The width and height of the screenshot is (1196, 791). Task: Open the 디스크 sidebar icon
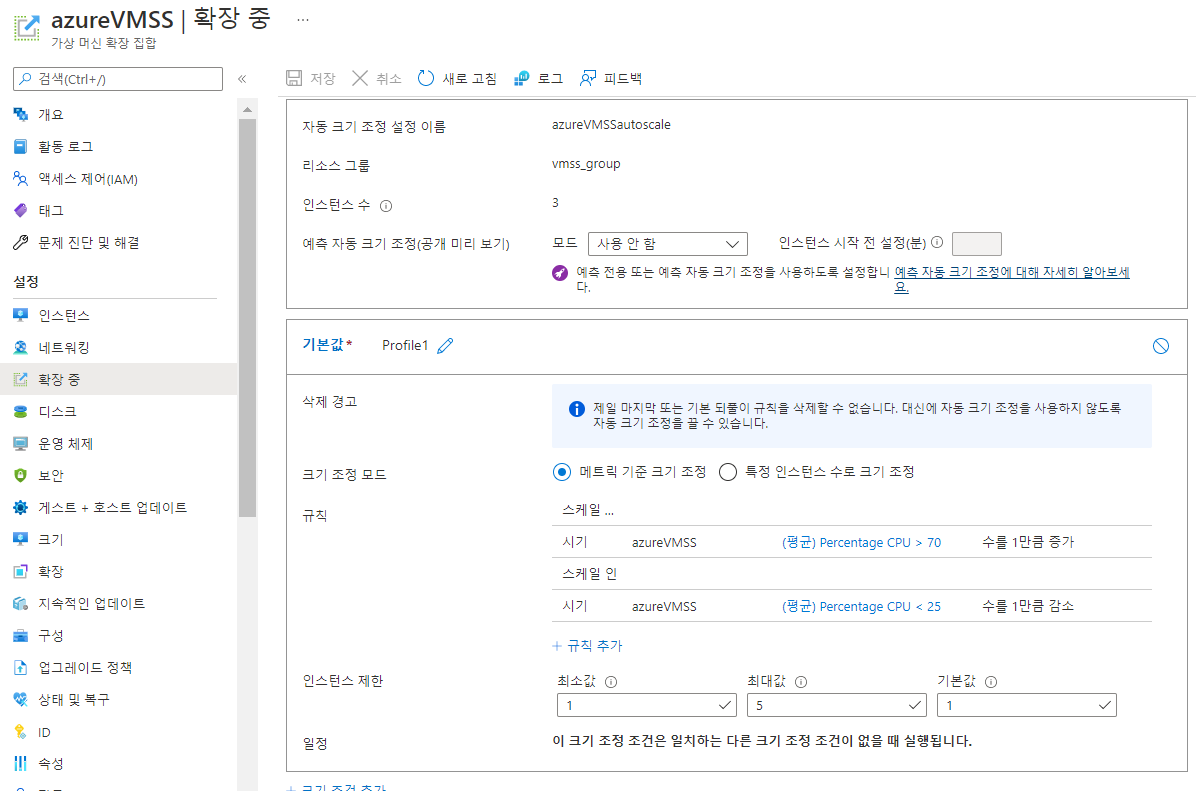click(x=21, y=411)
